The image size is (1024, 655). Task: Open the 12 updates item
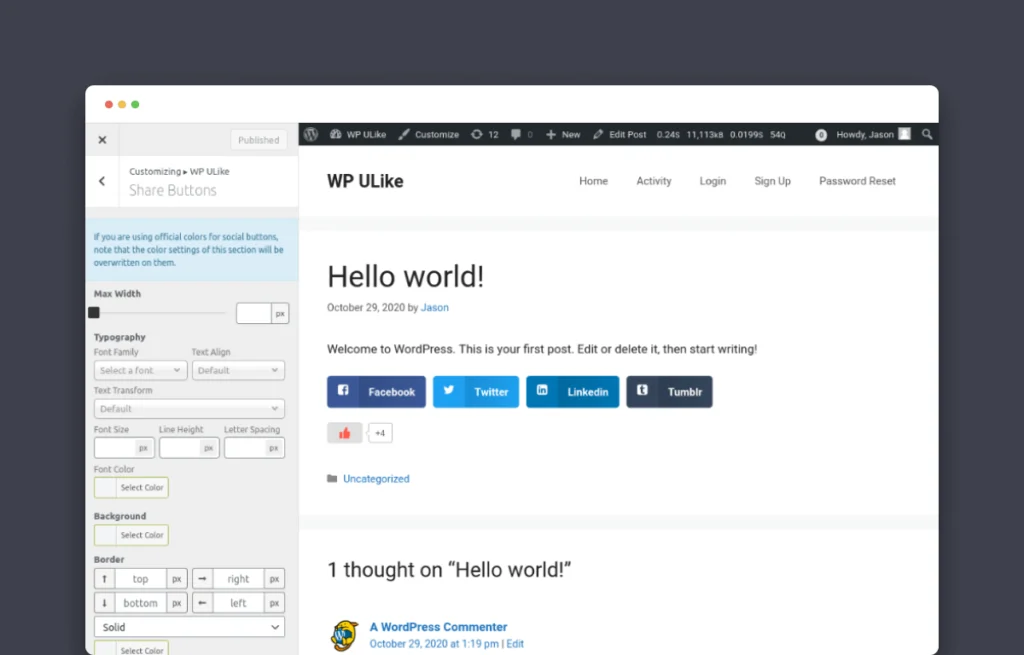coord(485,135)
